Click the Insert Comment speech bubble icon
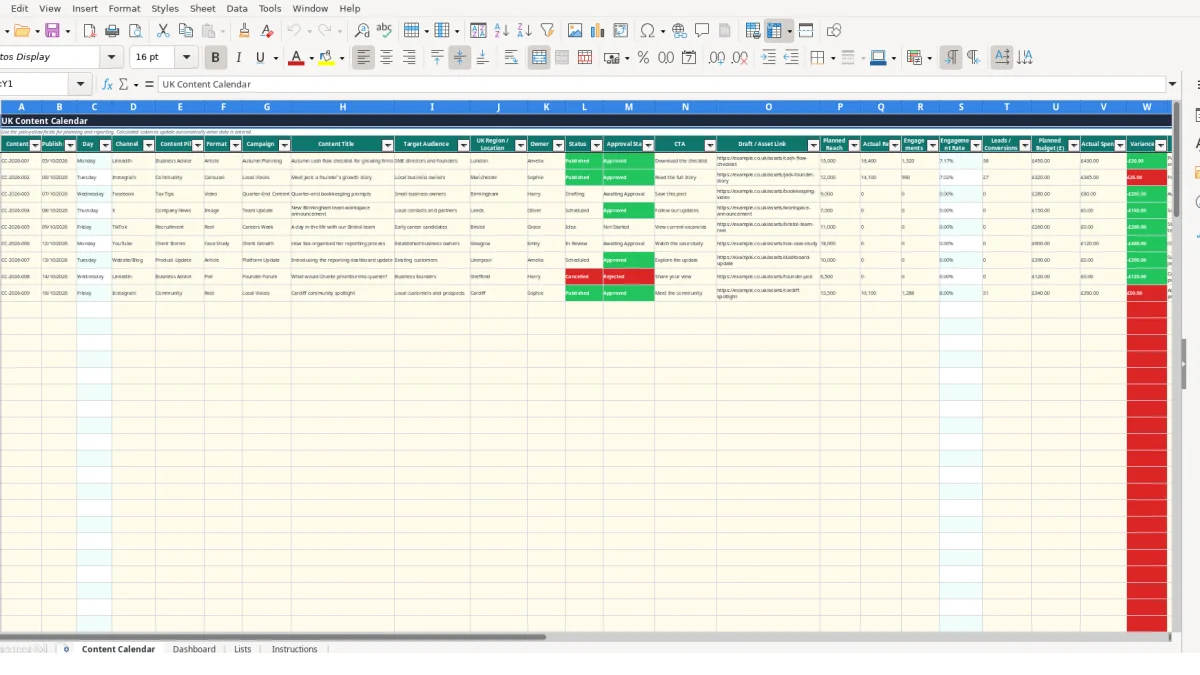Viewport: 1200px width, 675px height. coord(702,31)
